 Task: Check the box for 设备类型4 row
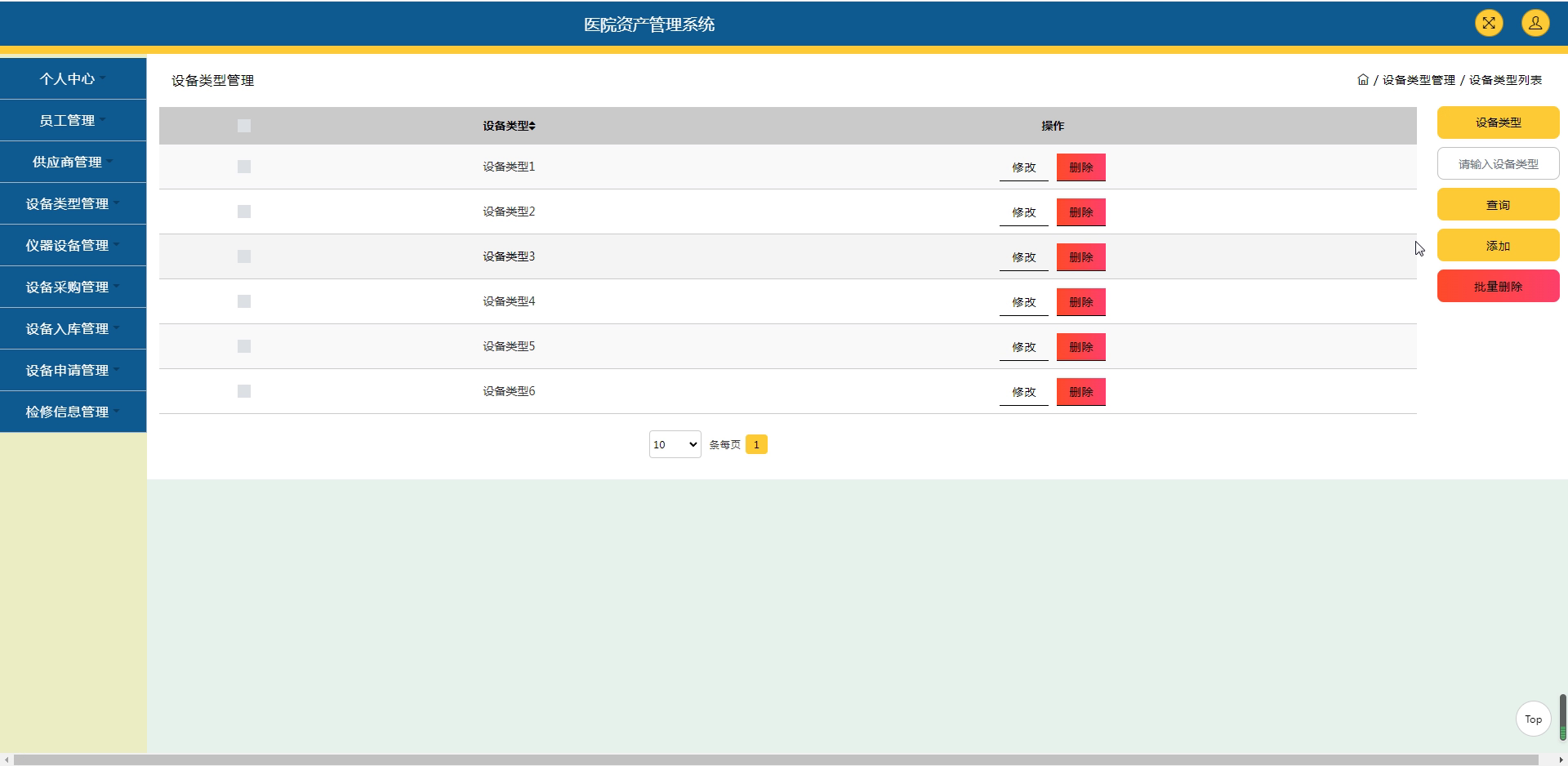[x=244, y=301]
